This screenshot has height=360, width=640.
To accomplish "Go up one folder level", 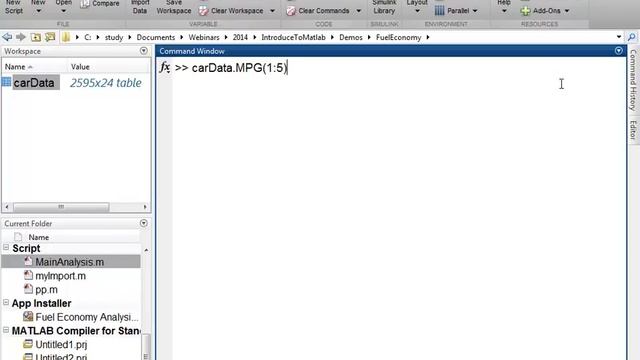I will [36, 38].
